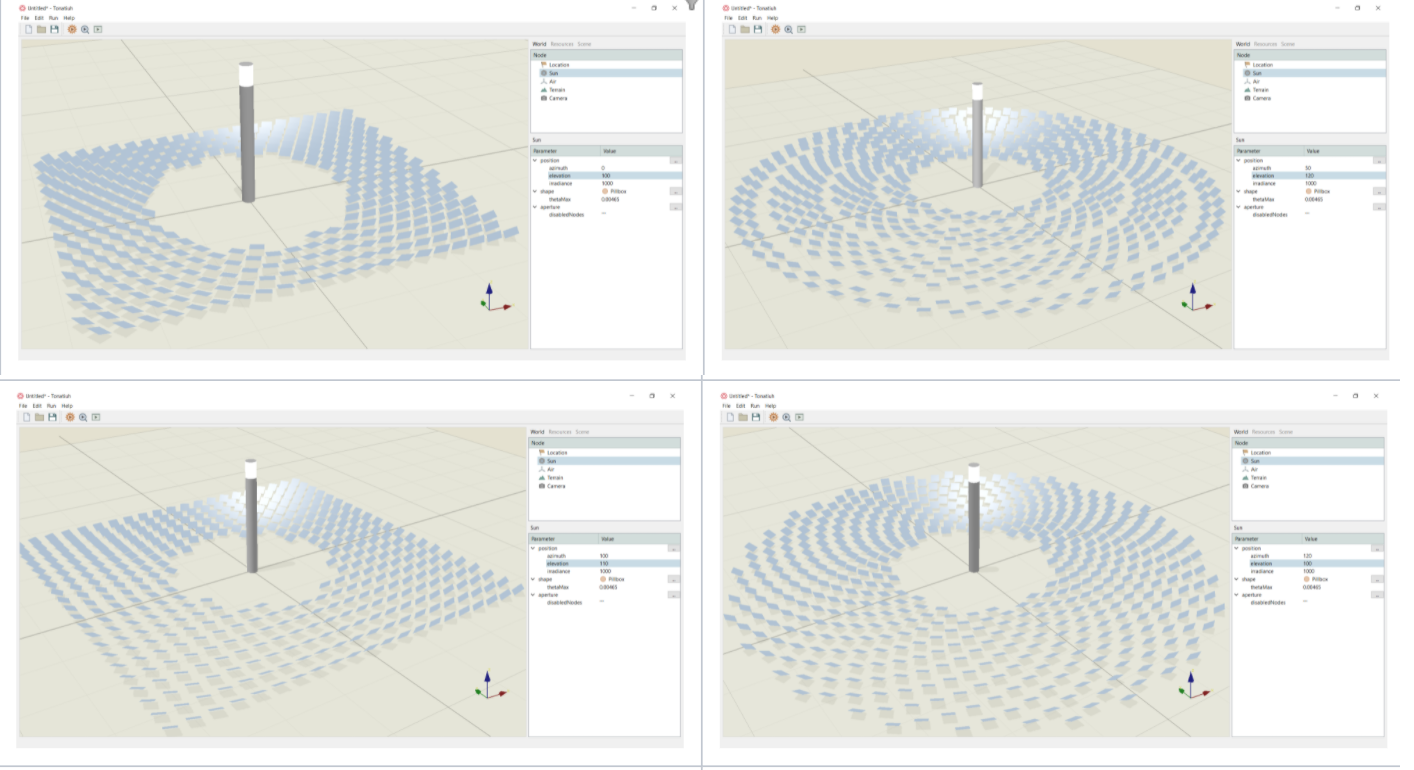
Task: Switch to Resources tab in lower-right window
Action: [1263, 432]
